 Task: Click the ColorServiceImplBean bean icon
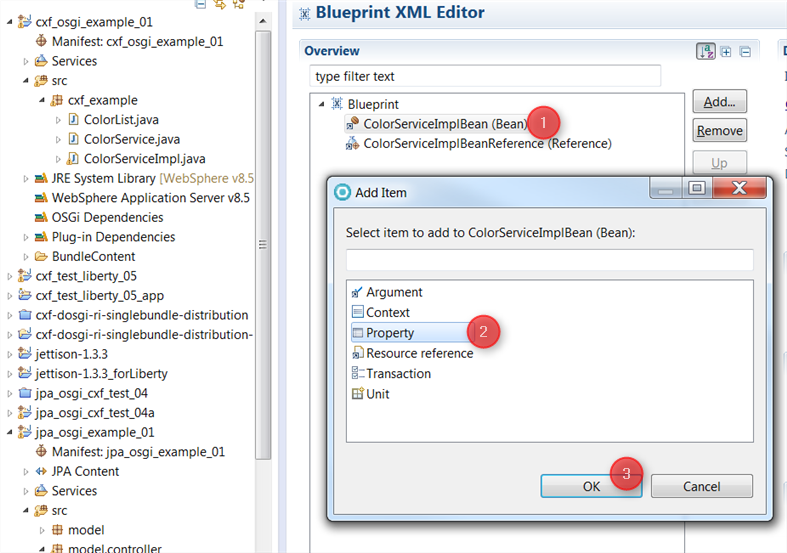(352, 123)
